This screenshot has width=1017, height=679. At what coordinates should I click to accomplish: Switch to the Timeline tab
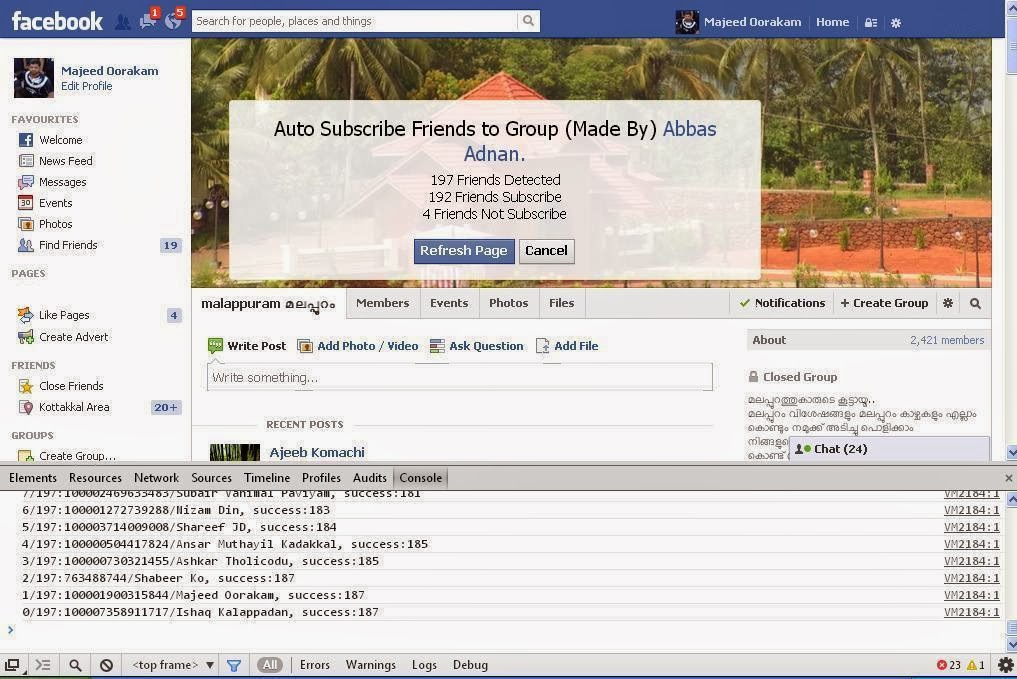coord(267,478)
